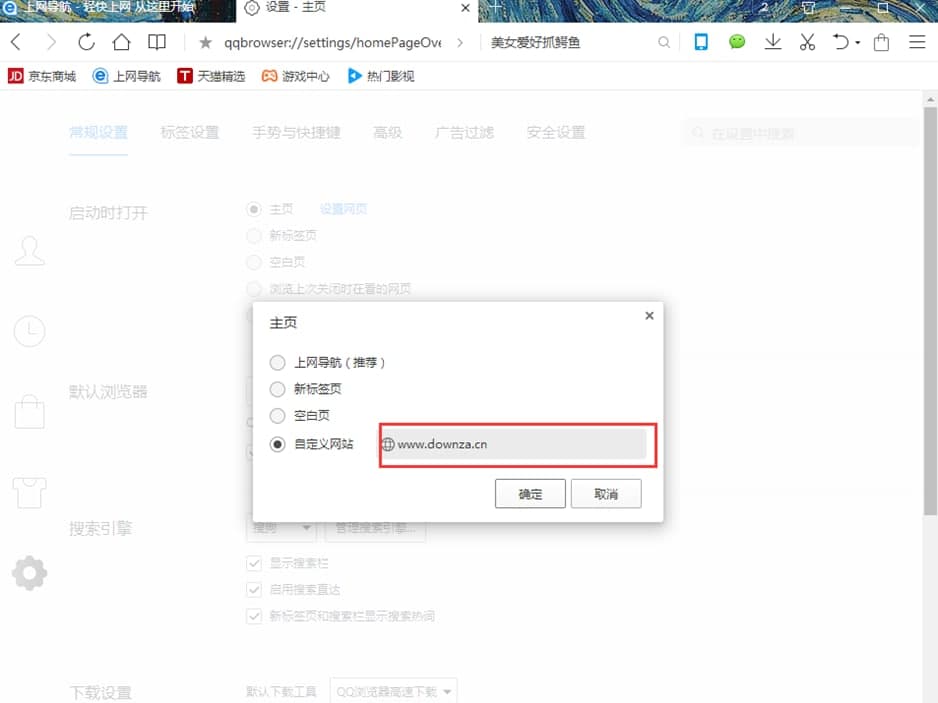The height and width of the screenshot is (703, 938).
Task: Switch to the 广告过滤 settings tab
Action: pos(464,130)
